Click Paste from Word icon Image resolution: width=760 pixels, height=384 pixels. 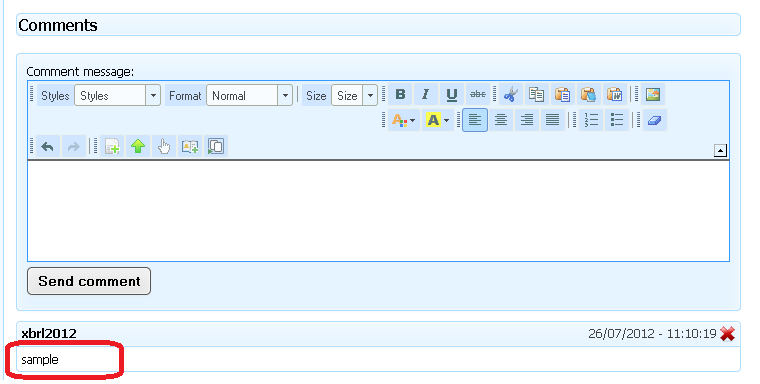(615, 95)
